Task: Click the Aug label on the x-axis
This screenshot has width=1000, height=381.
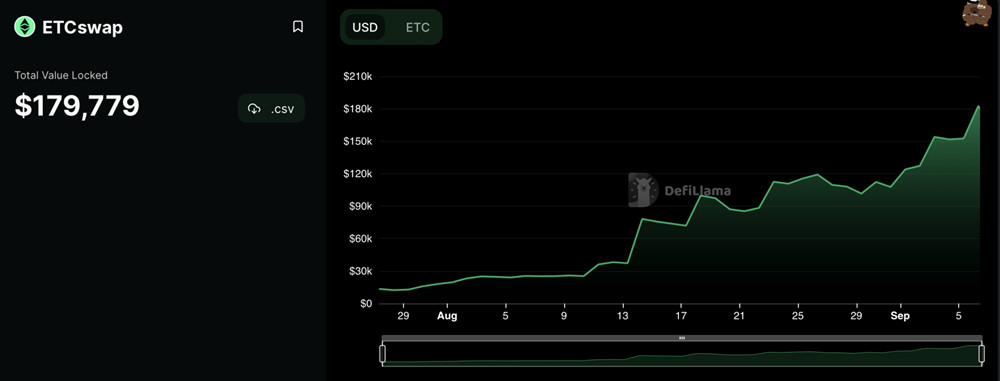Action: click(447, 316)
